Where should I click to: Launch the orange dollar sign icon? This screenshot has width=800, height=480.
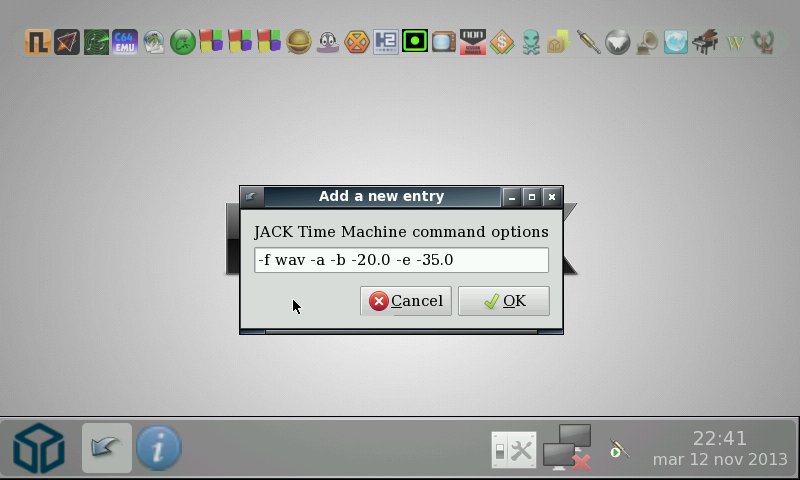tap(502, 42)
